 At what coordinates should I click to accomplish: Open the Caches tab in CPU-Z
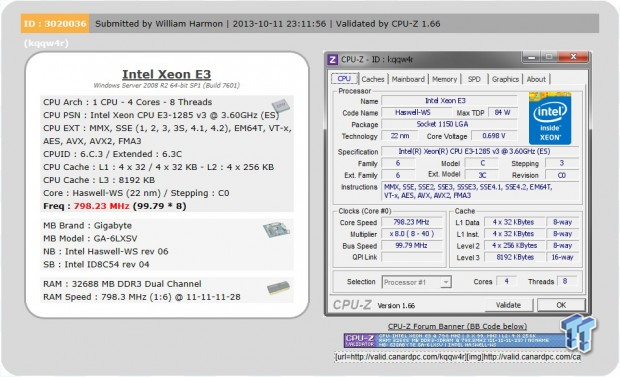(x=373, y=79)
